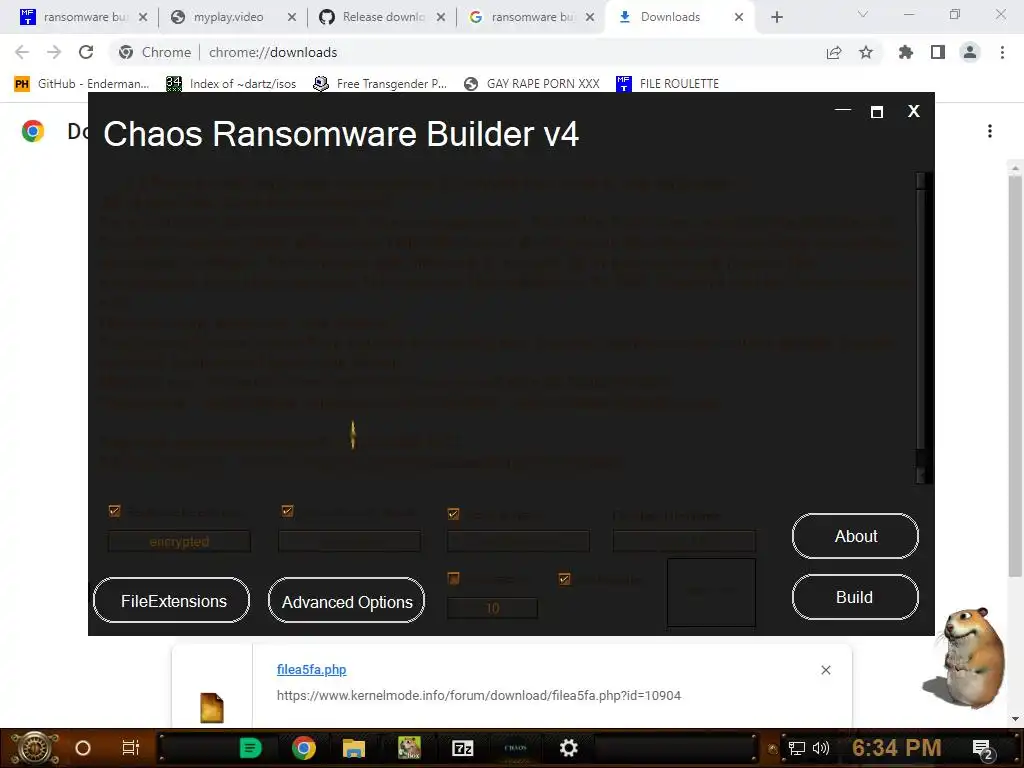This screenshot has height=768, width=1024.
Task: Open the 7z archiver taskbar icon
Action: click(x=462, y=748)
